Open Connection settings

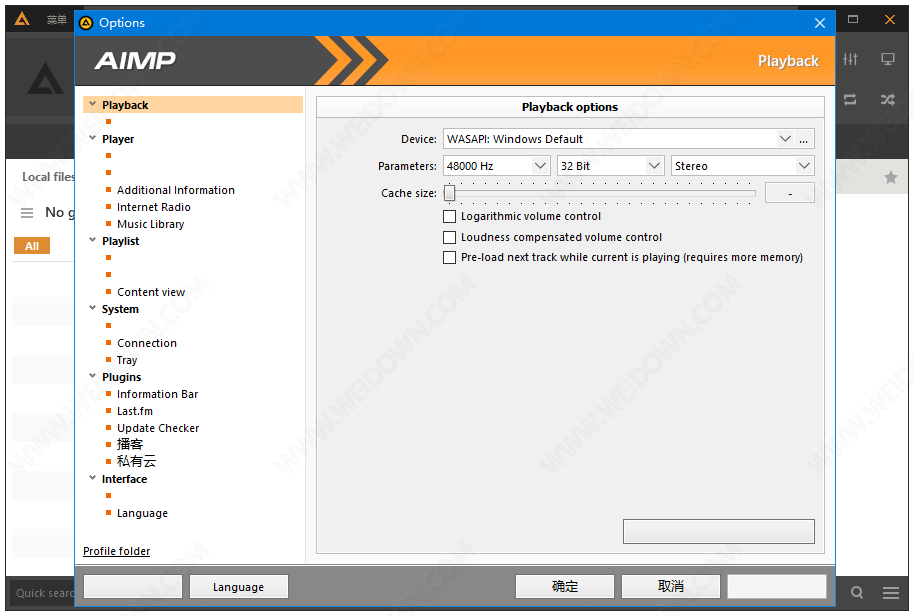point(147,343)
